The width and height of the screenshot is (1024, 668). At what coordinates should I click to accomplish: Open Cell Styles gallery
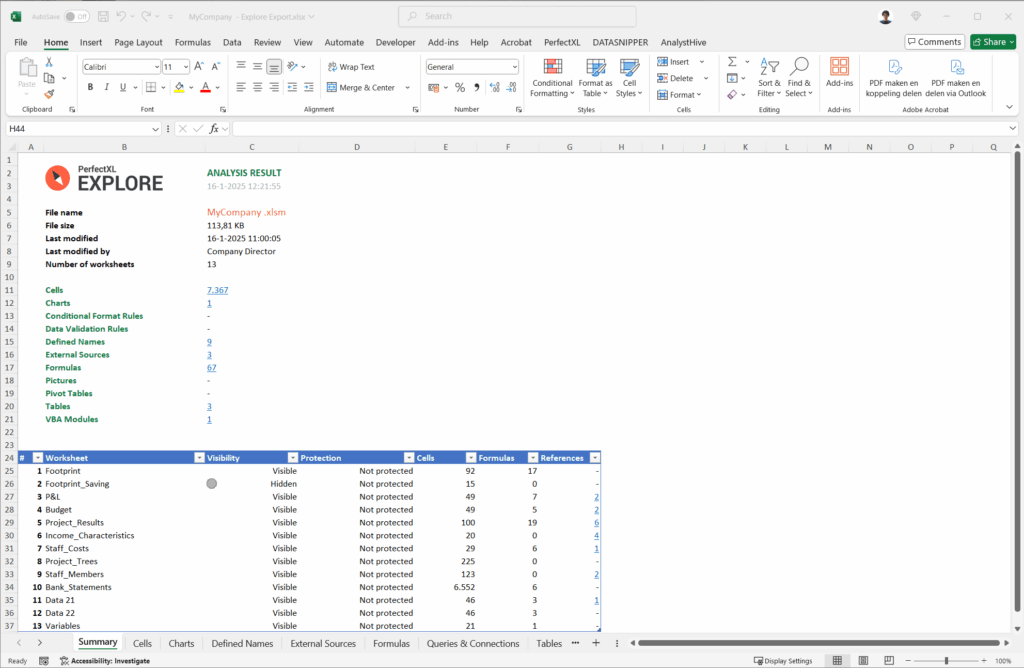(629, 78)
